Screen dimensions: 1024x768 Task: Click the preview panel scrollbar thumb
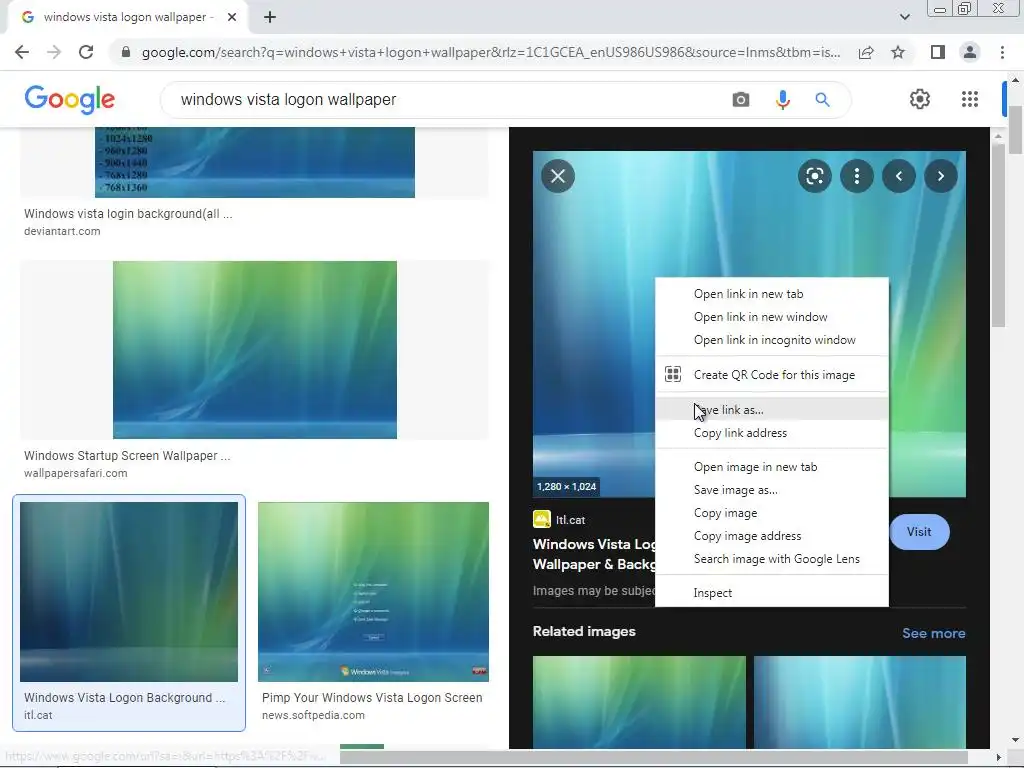[x=998, y=235]
